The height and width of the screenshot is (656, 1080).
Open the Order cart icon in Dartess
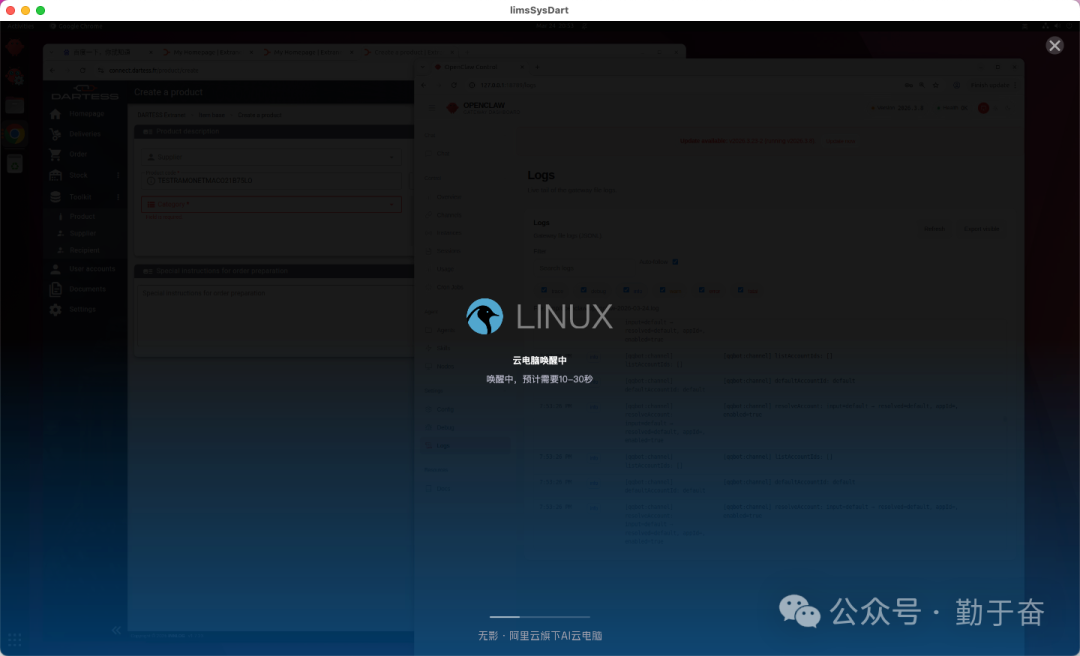tap(55, 155)
